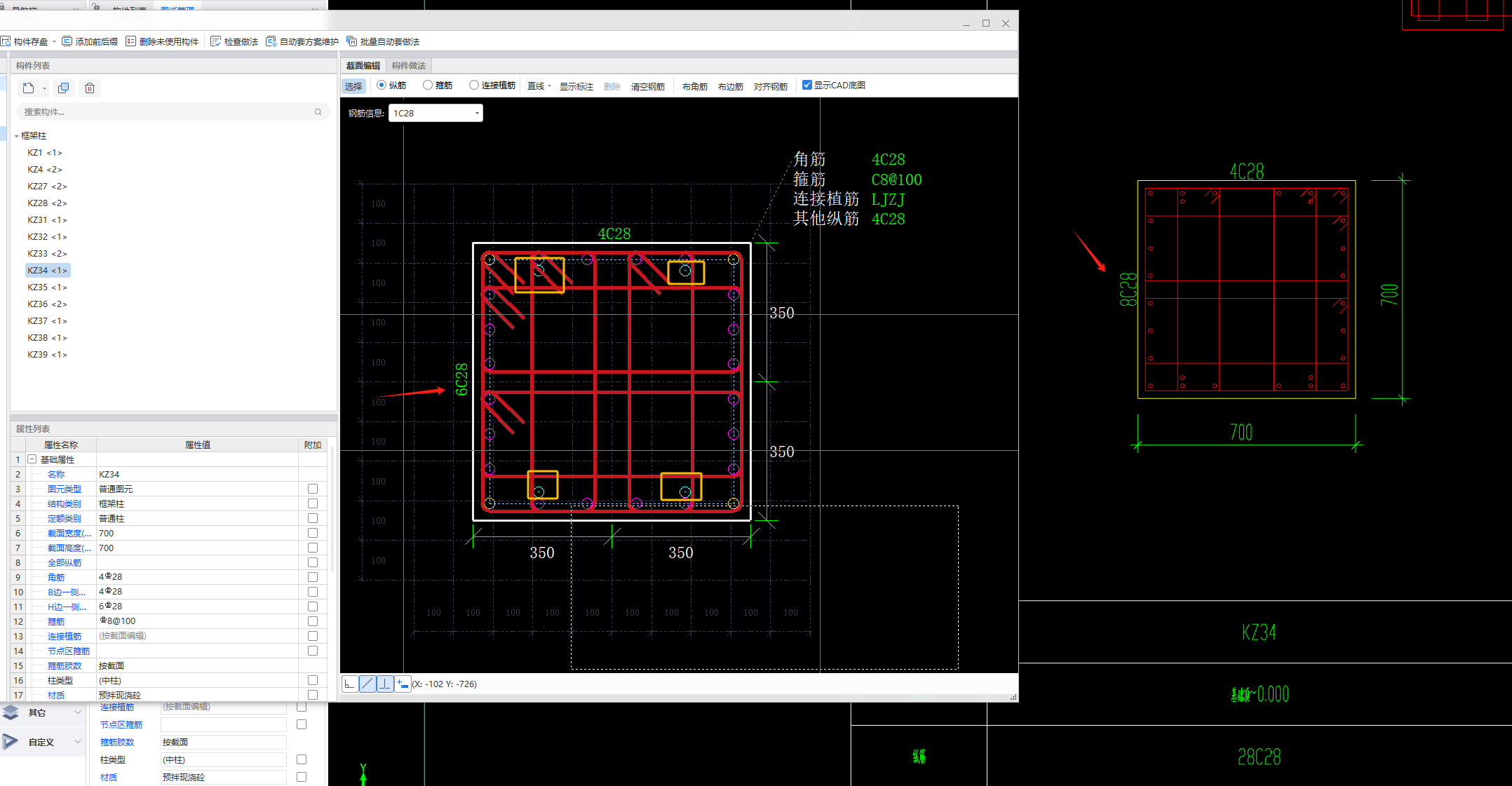Click the 批量自动套做法 toolbar icon
The width and height of the screenshot is (1512, 786).
point(352,41)
